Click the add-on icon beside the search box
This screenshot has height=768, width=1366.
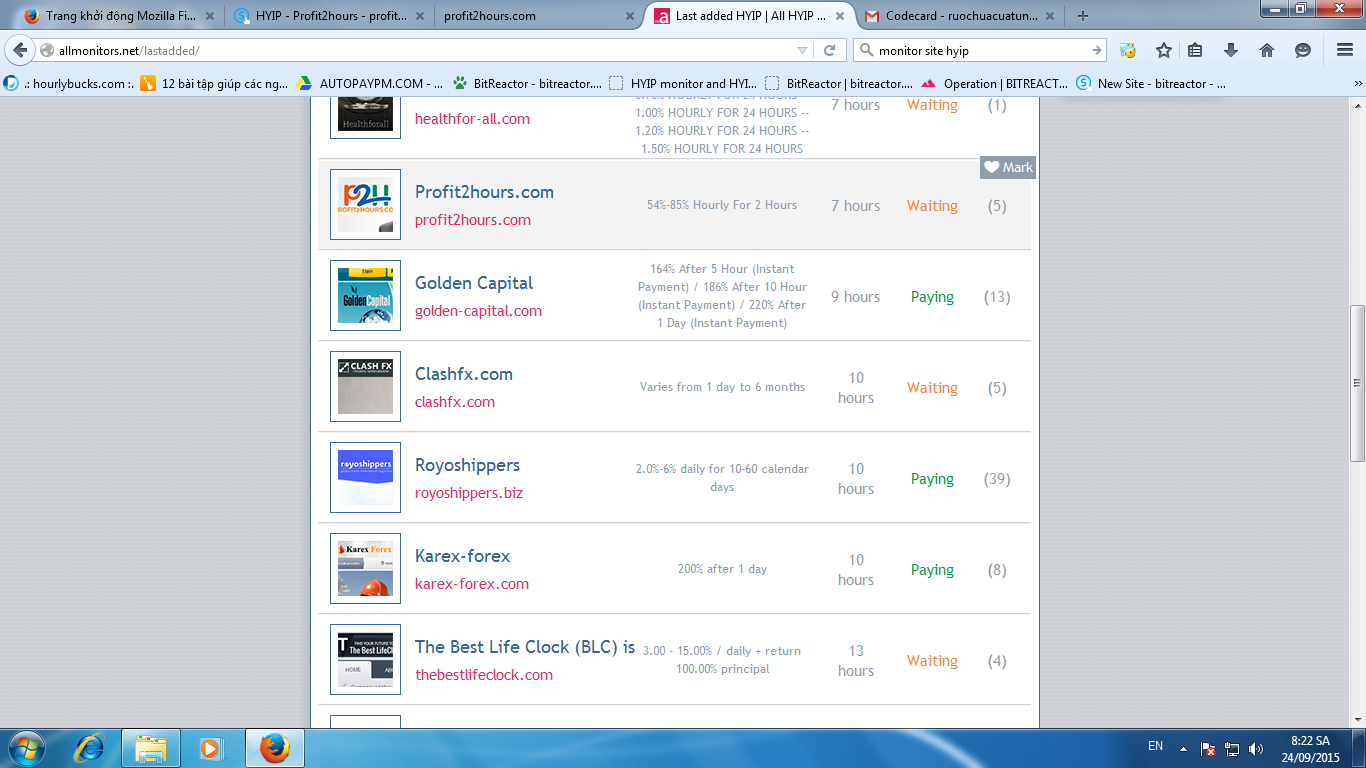tap(1128, 50)
